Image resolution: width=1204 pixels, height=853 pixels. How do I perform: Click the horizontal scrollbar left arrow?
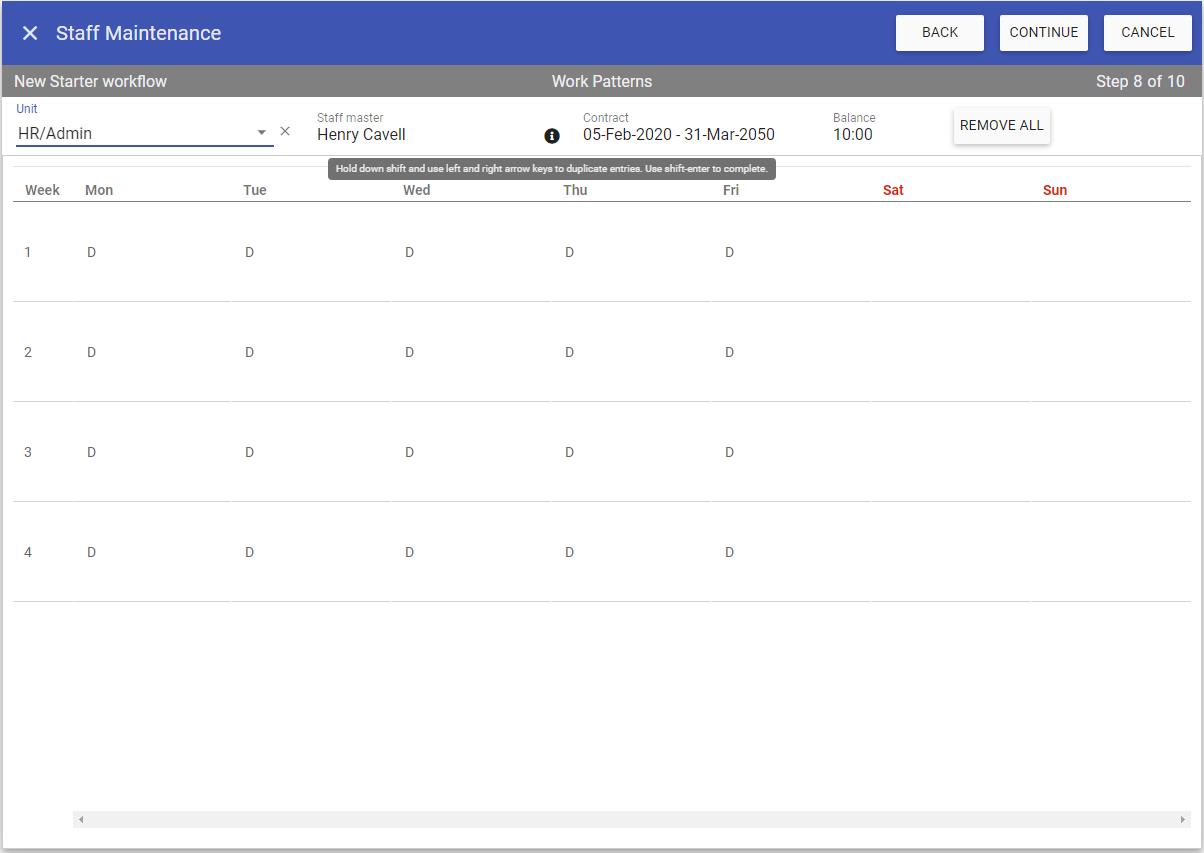click(x=81, y=820)
